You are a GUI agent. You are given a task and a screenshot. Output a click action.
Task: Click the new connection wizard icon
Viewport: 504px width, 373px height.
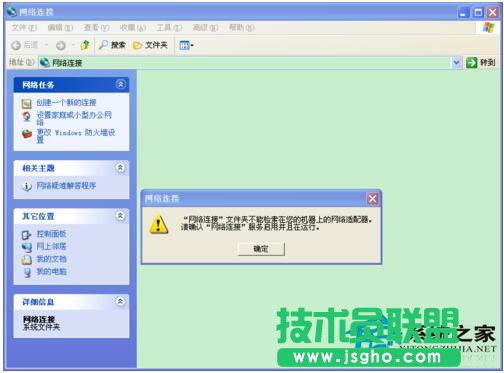tap(27, 104)
